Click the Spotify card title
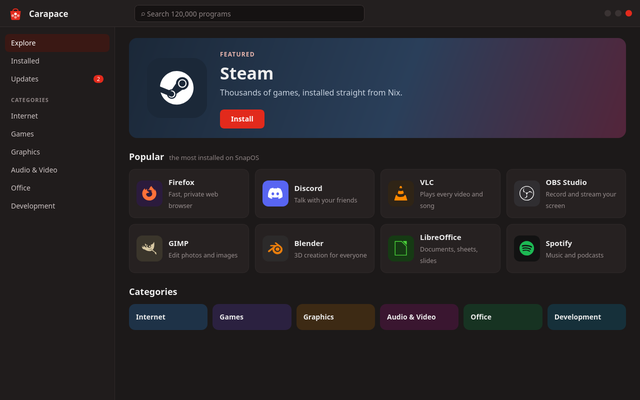 pos(559,243)
